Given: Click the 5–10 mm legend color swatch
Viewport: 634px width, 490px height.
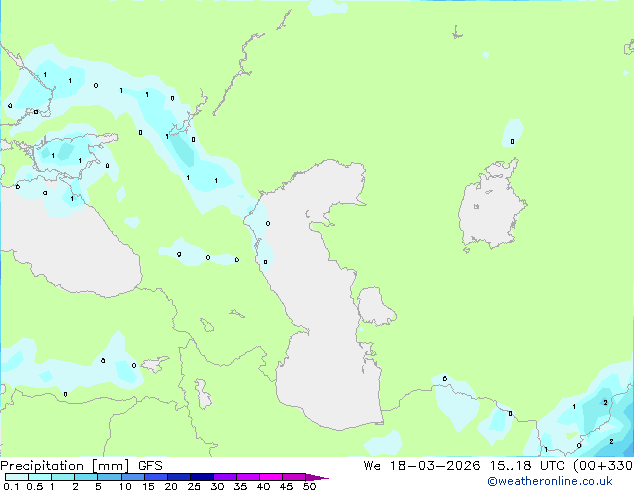Looking at the screenshot, I should coord(109,477).
